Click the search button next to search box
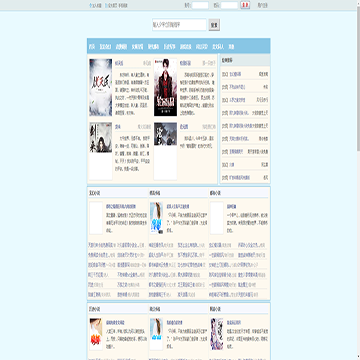Viewport: 360px width, 360px height. tap(214, 25)
